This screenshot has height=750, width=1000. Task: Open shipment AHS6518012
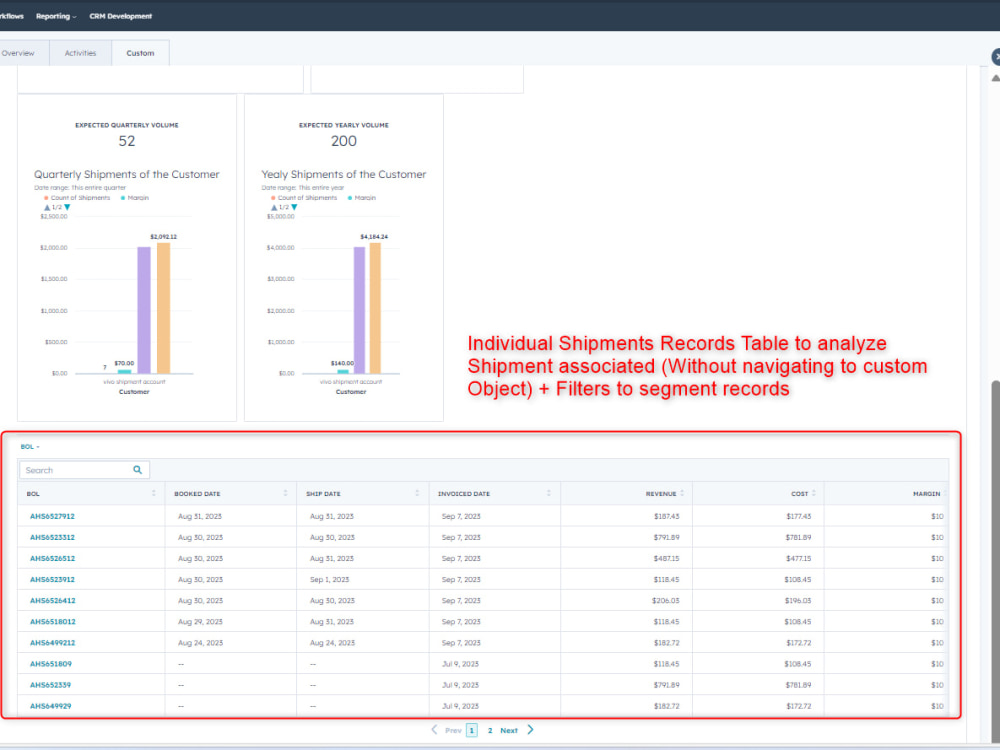[x=52, y=621]
